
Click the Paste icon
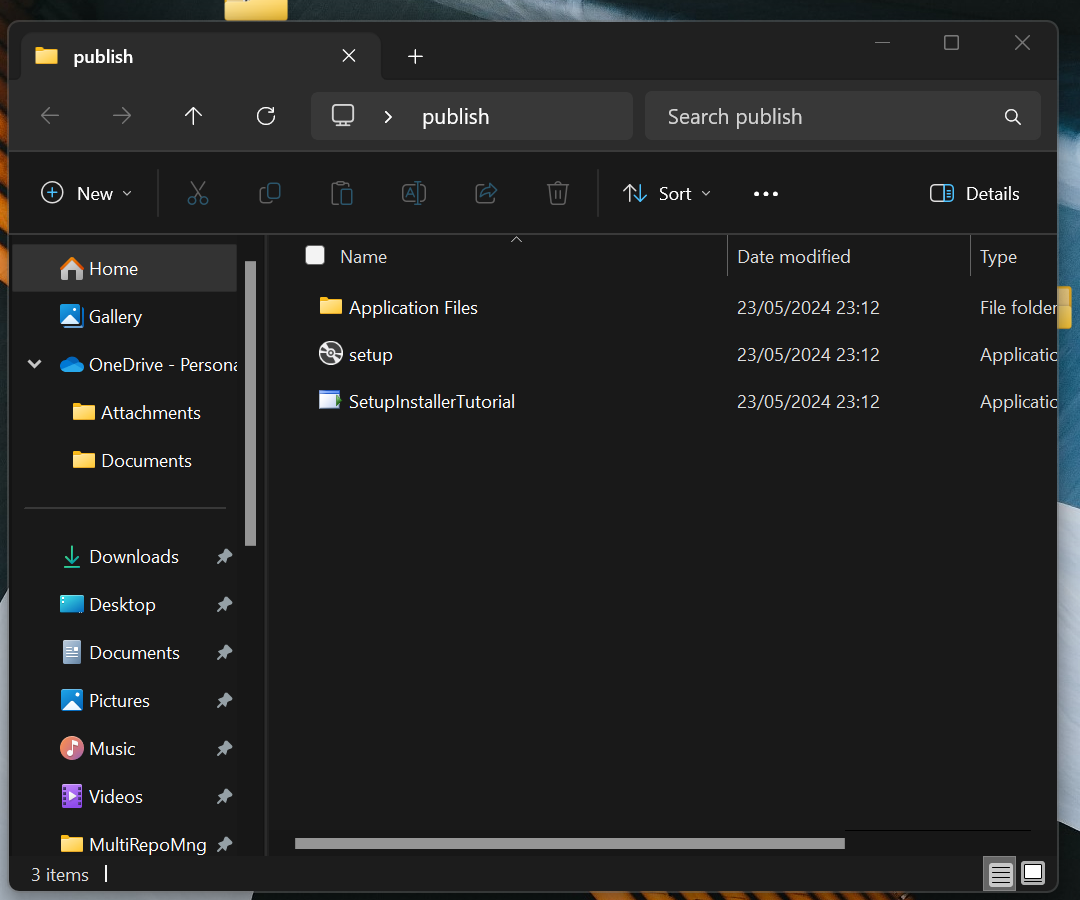341,193
